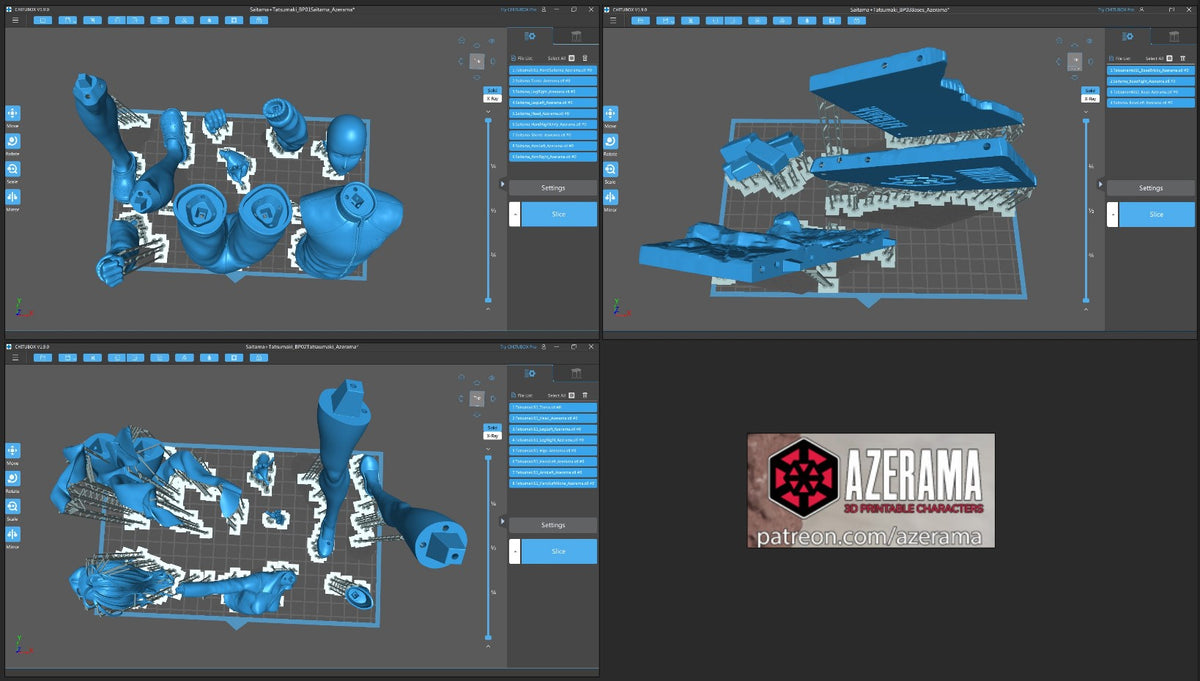Switch to X-Ray view in Tatsumaki window
Viewport: 1200px width, 681px height.
[x=492, y=436]
